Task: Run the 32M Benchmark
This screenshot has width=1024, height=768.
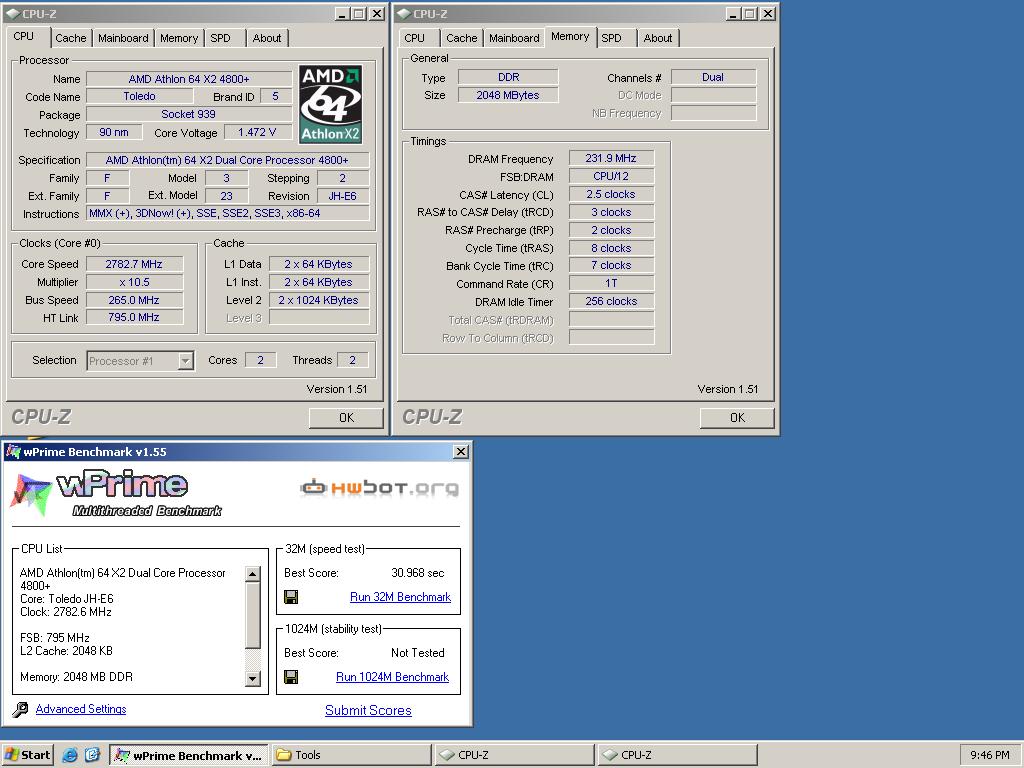Action: tap(400, 597)
